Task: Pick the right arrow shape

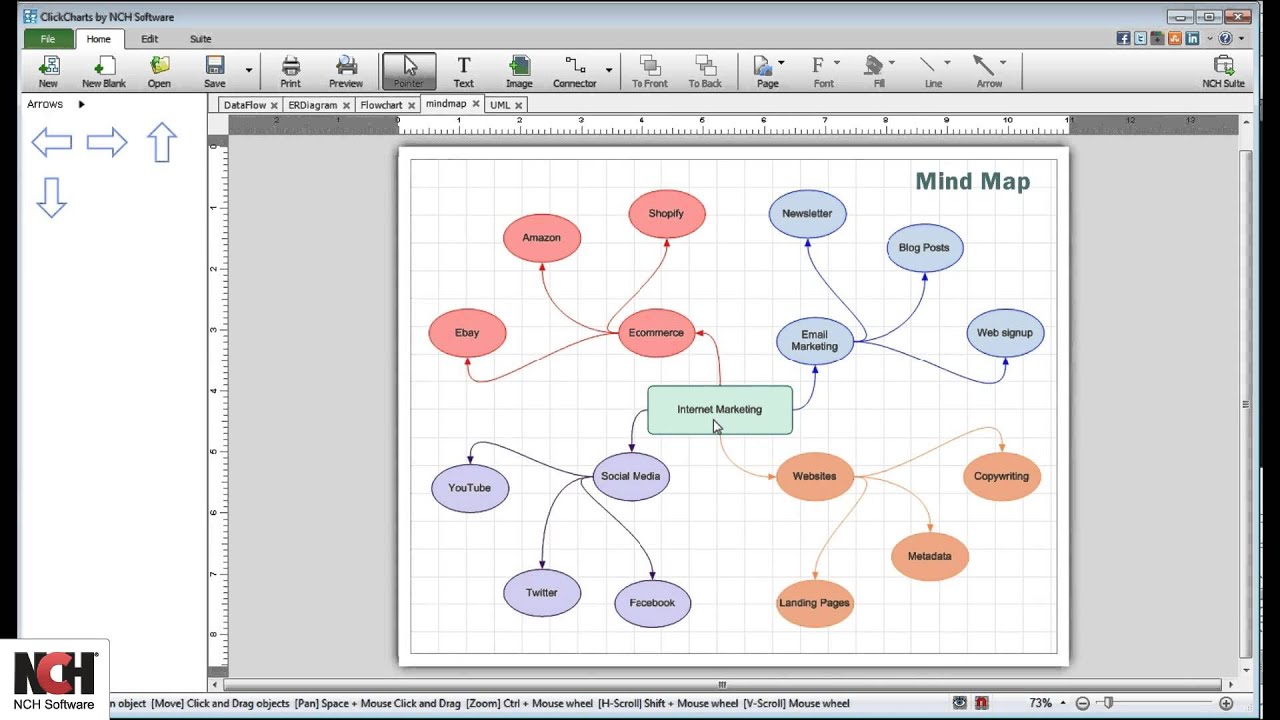Action: (x=107, y=142)
